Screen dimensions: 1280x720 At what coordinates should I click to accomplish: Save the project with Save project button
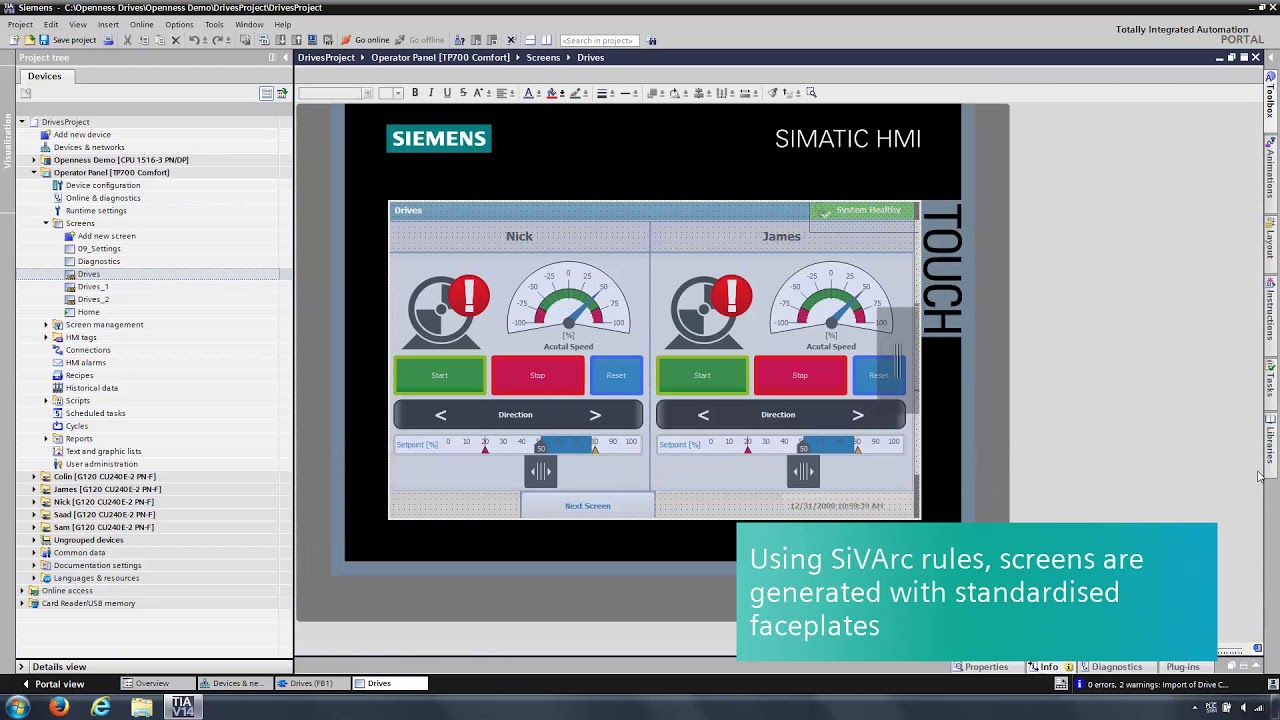(66, 40)
